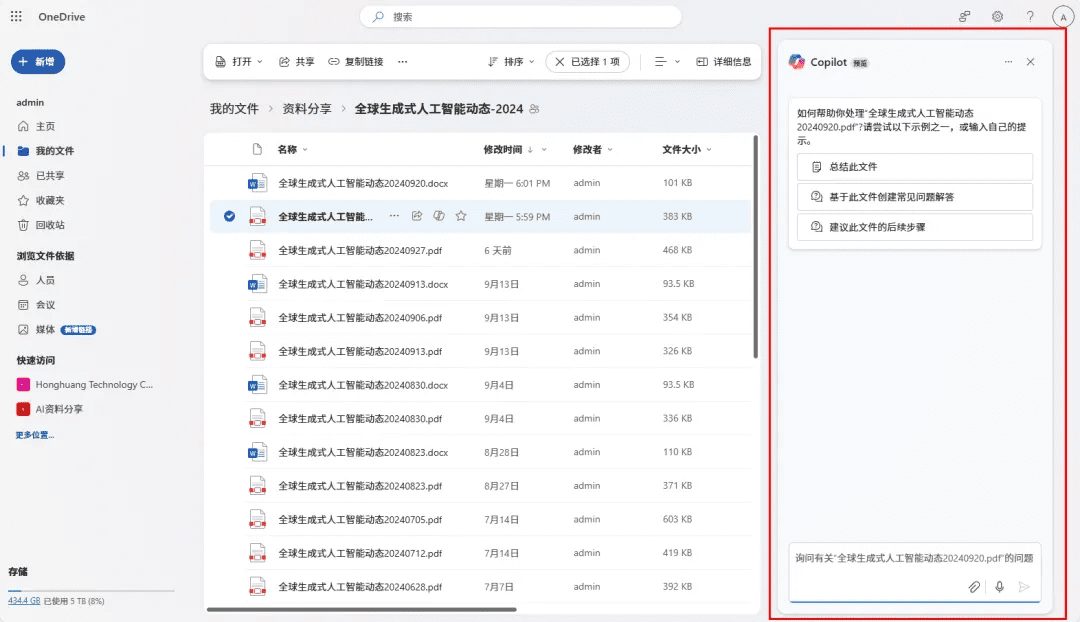This screenshot has width=1080, height=622.
Task: Click 基于此文件创建常见问题解答 suggestion
Action: (915, 197)
